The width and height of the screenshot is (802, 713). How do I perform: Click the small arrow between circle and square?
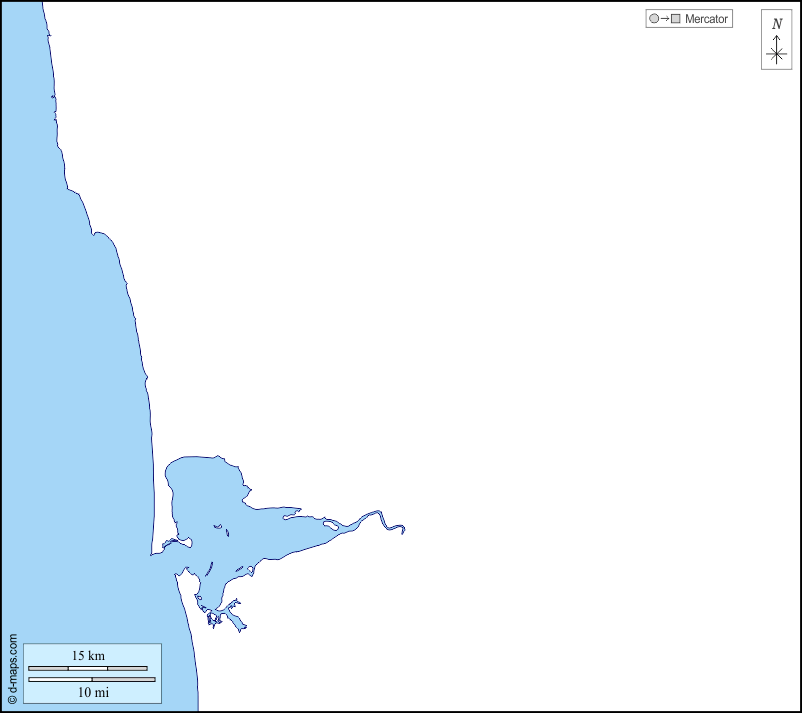(665, 19)
